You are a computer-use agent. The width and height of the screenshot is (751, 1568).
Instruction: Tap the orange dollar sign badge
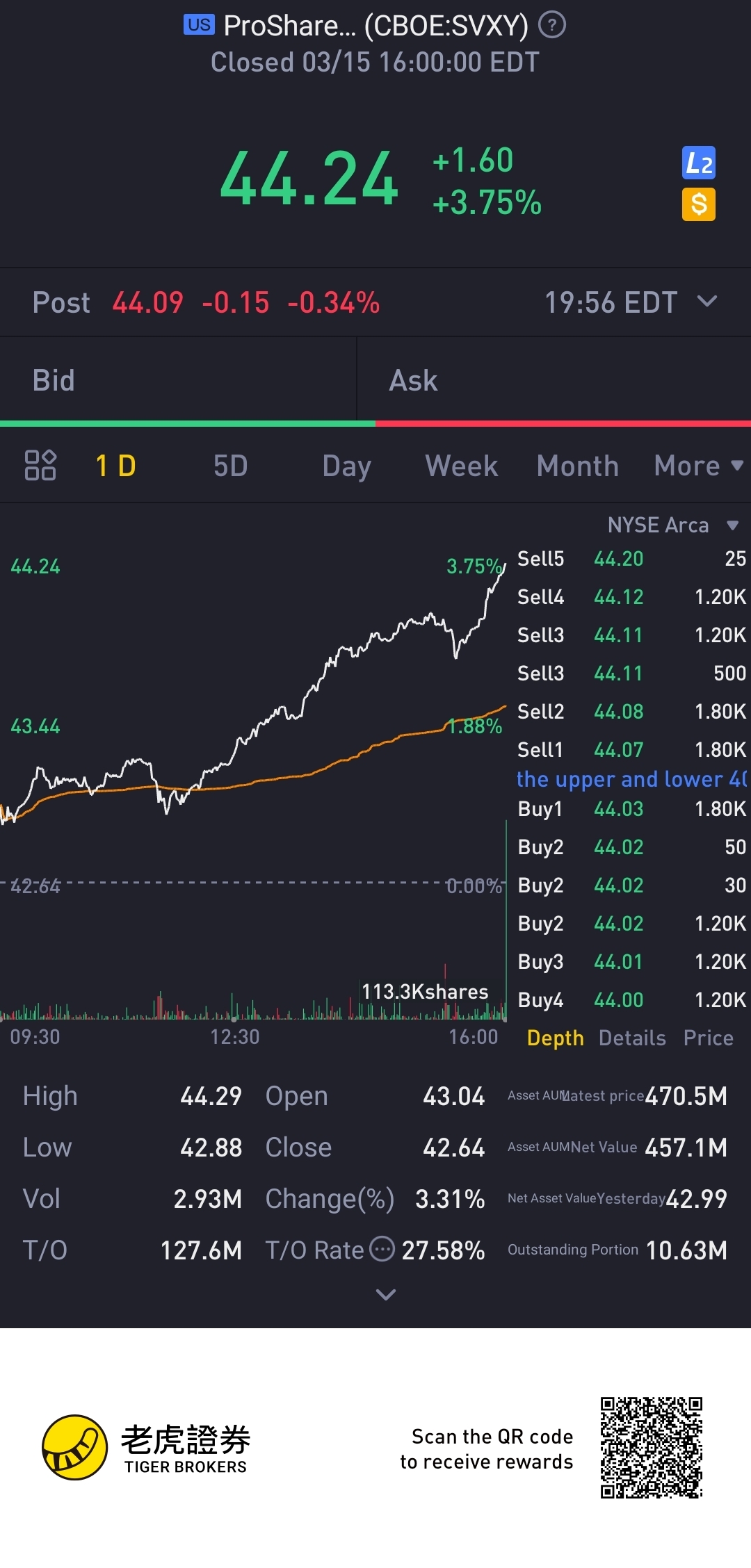pos(699,204)
